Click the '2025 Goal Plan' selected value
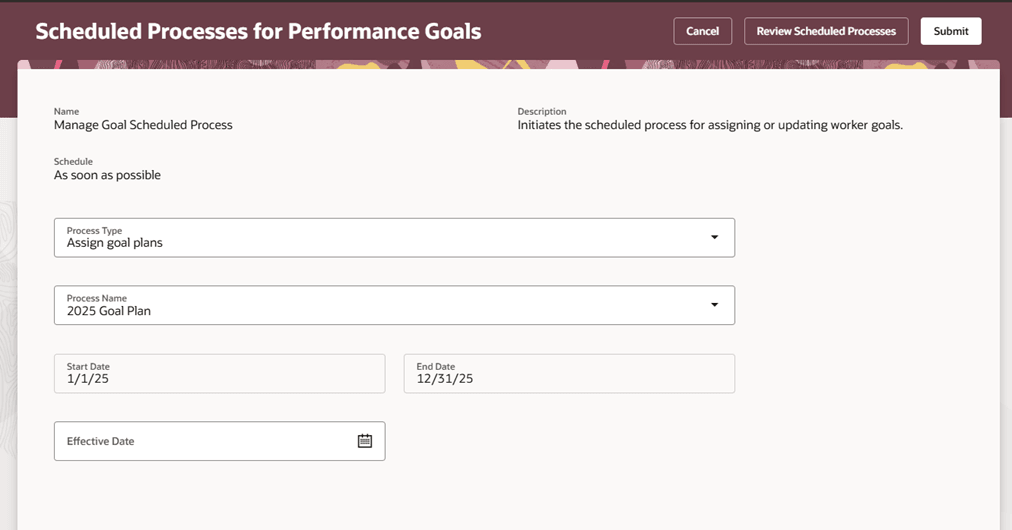 click(x=109, y=311)
